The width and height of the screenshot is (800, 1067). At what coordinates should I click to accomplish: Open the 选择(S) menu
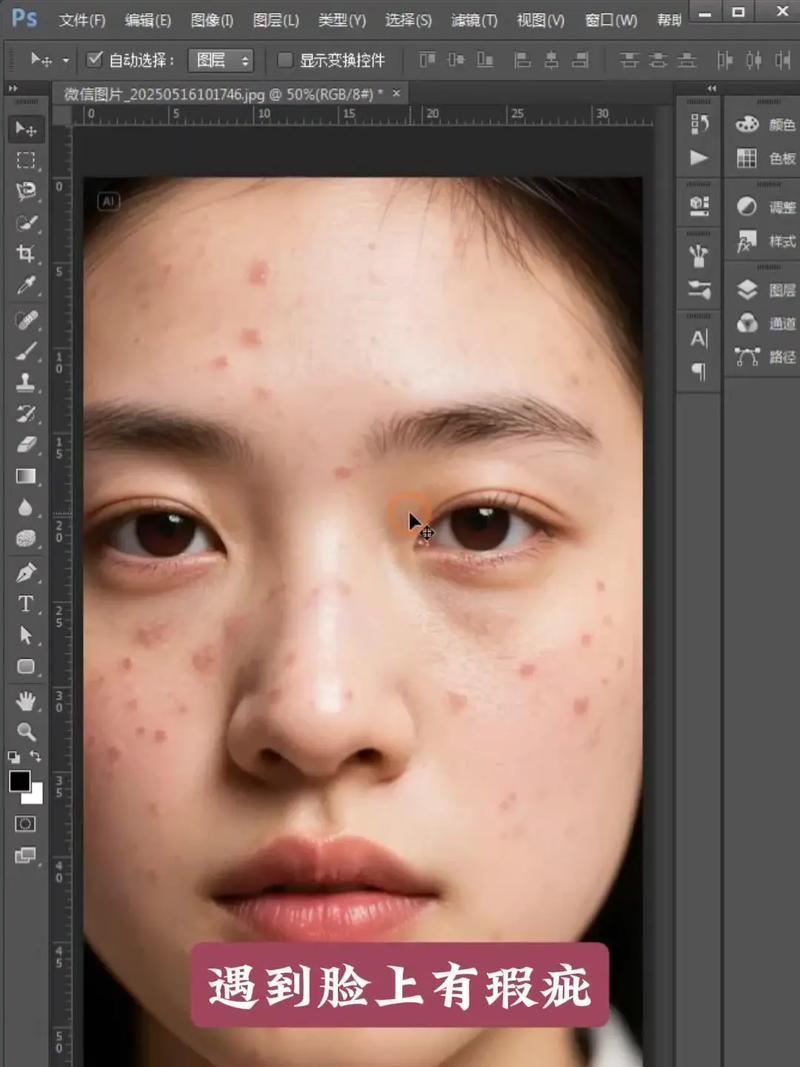[x=408, y=20]
